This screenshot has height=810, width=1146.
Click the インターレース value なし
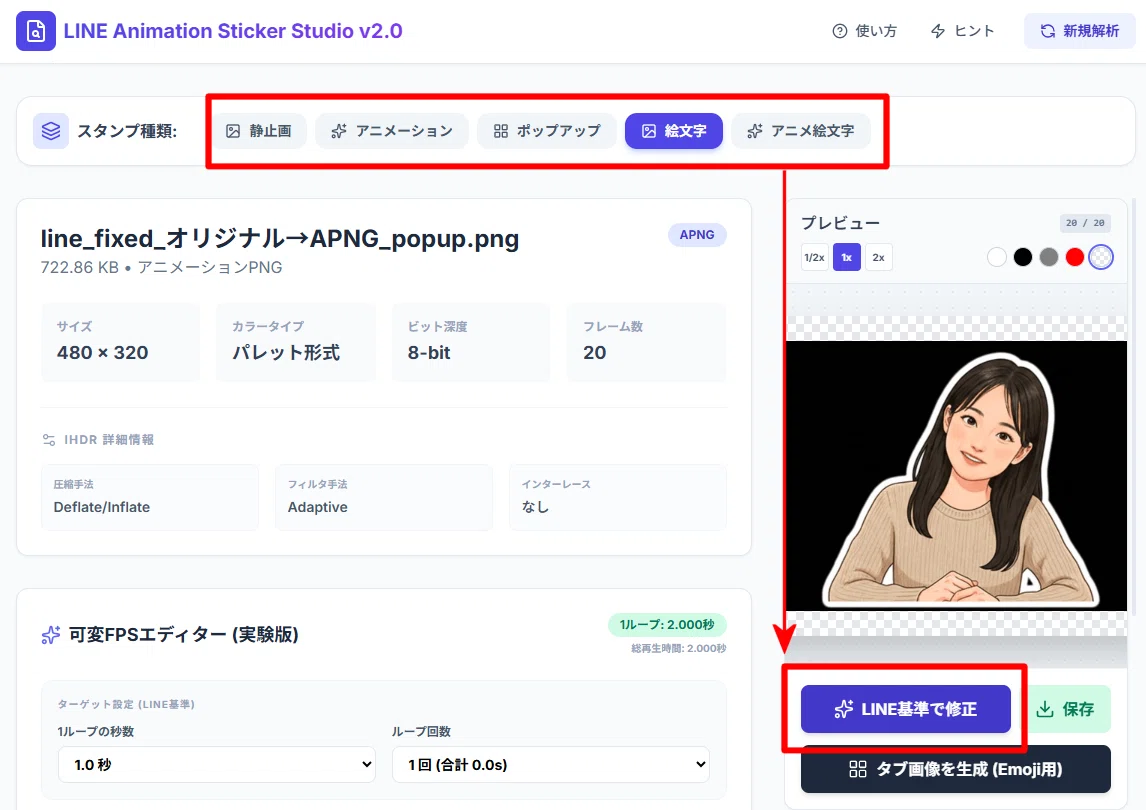point(535,507)
